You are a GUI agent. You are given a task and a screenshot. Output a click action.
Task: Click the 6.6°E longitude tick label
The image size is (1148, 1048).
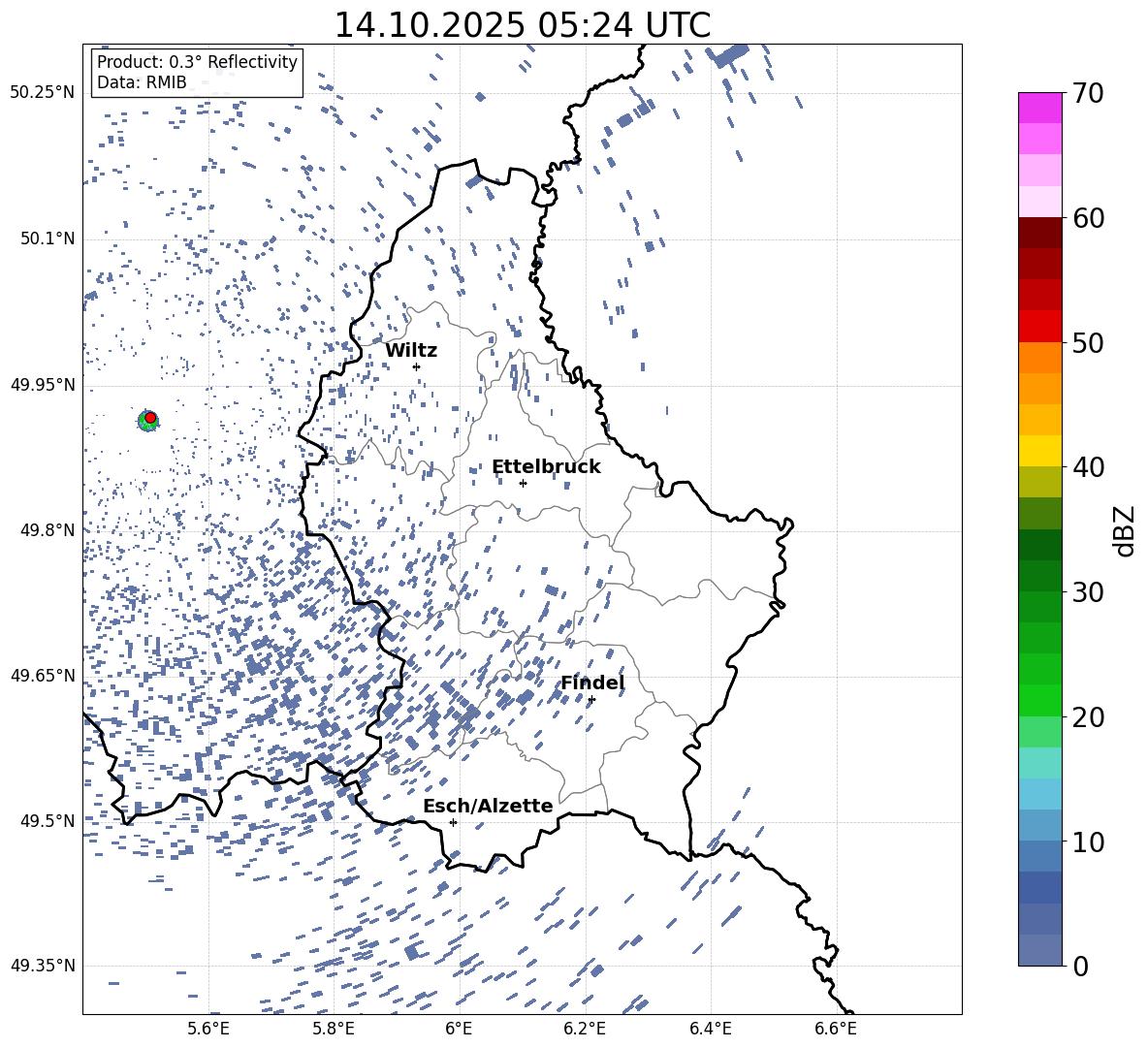point(836,1030)
